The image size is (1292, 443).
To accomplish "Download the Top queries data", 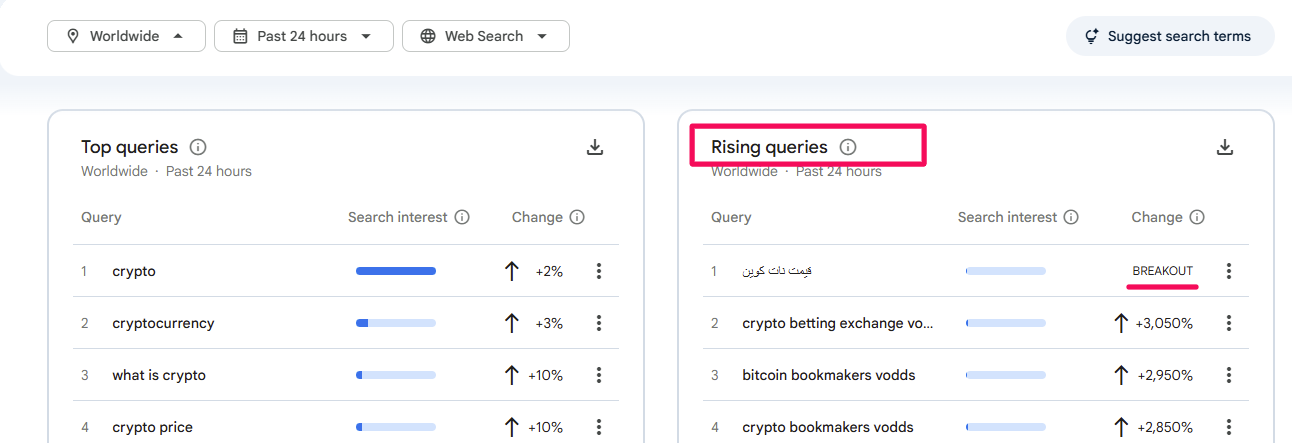I will (x=595, y=148).
